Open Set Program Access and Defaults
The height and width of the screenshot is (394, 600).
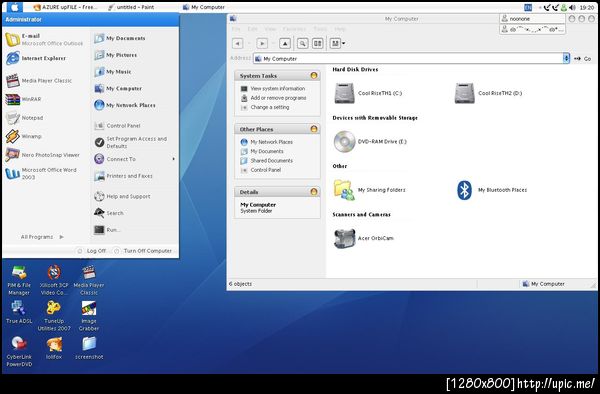point(130,142)
